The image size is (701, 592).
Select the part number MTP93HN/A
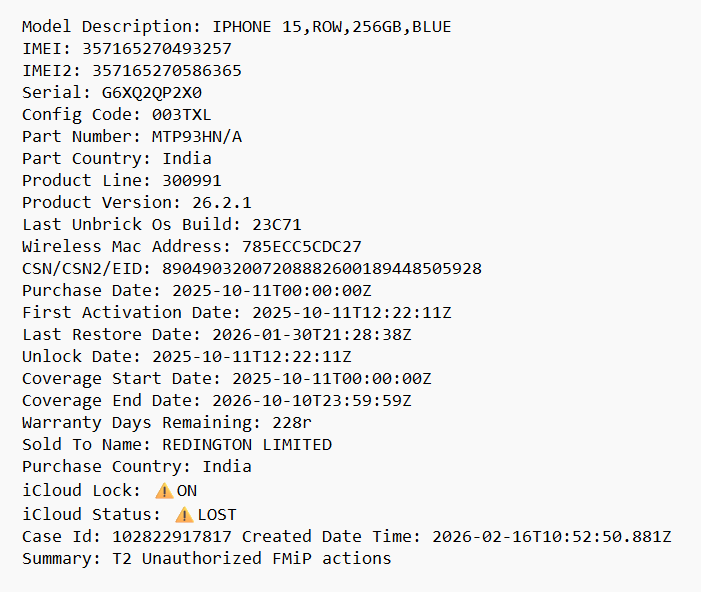click(x=197, y=136)
